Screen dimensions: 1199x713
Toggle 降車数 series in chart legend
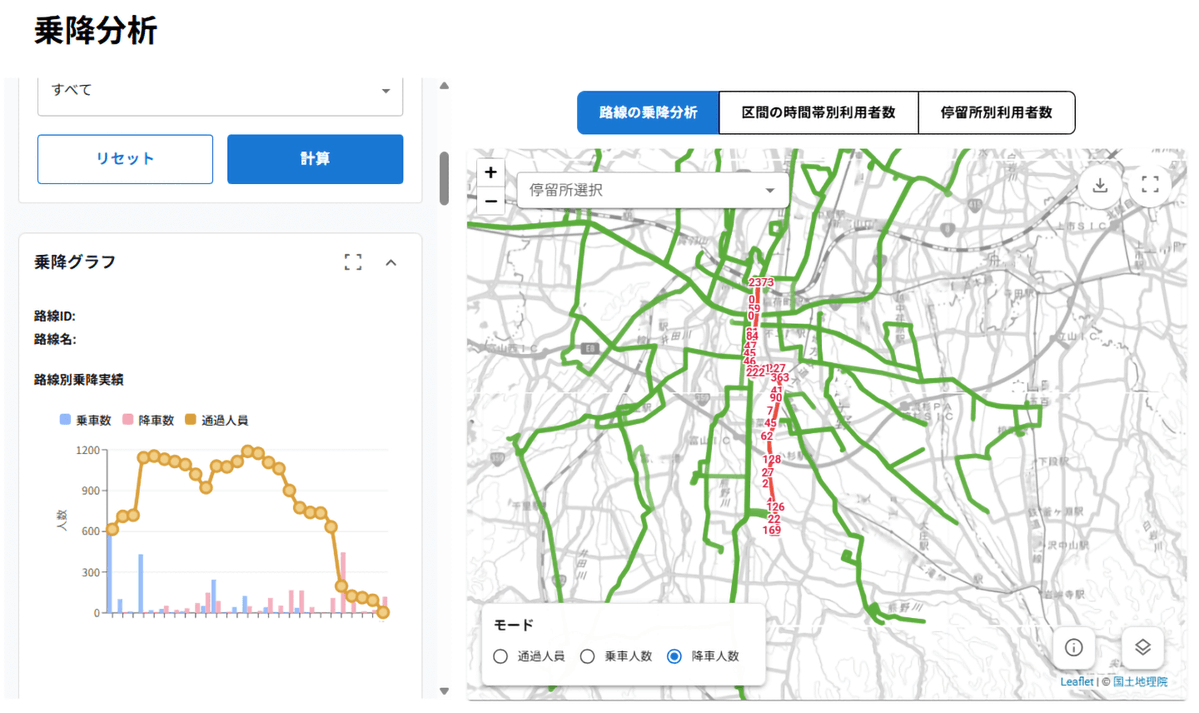[148, 420]
